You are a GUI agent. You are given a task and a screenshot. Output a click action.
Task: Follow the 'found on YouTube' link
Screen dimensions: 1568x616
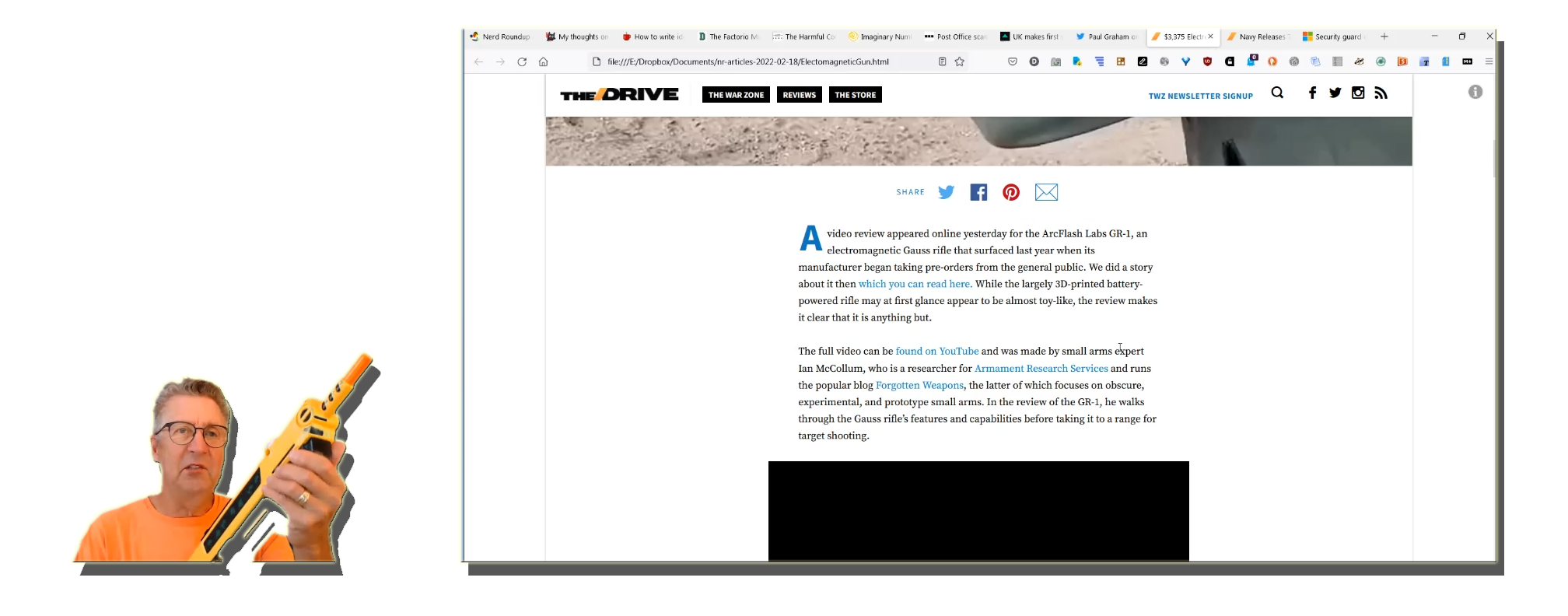[937, 352]
